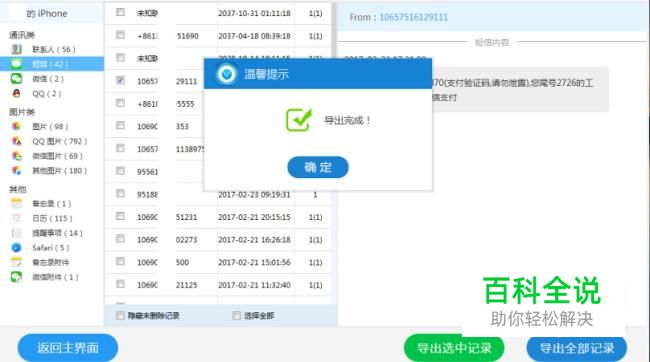Open the 提醒事项 (14) reminders icon

tap(16, 233)
